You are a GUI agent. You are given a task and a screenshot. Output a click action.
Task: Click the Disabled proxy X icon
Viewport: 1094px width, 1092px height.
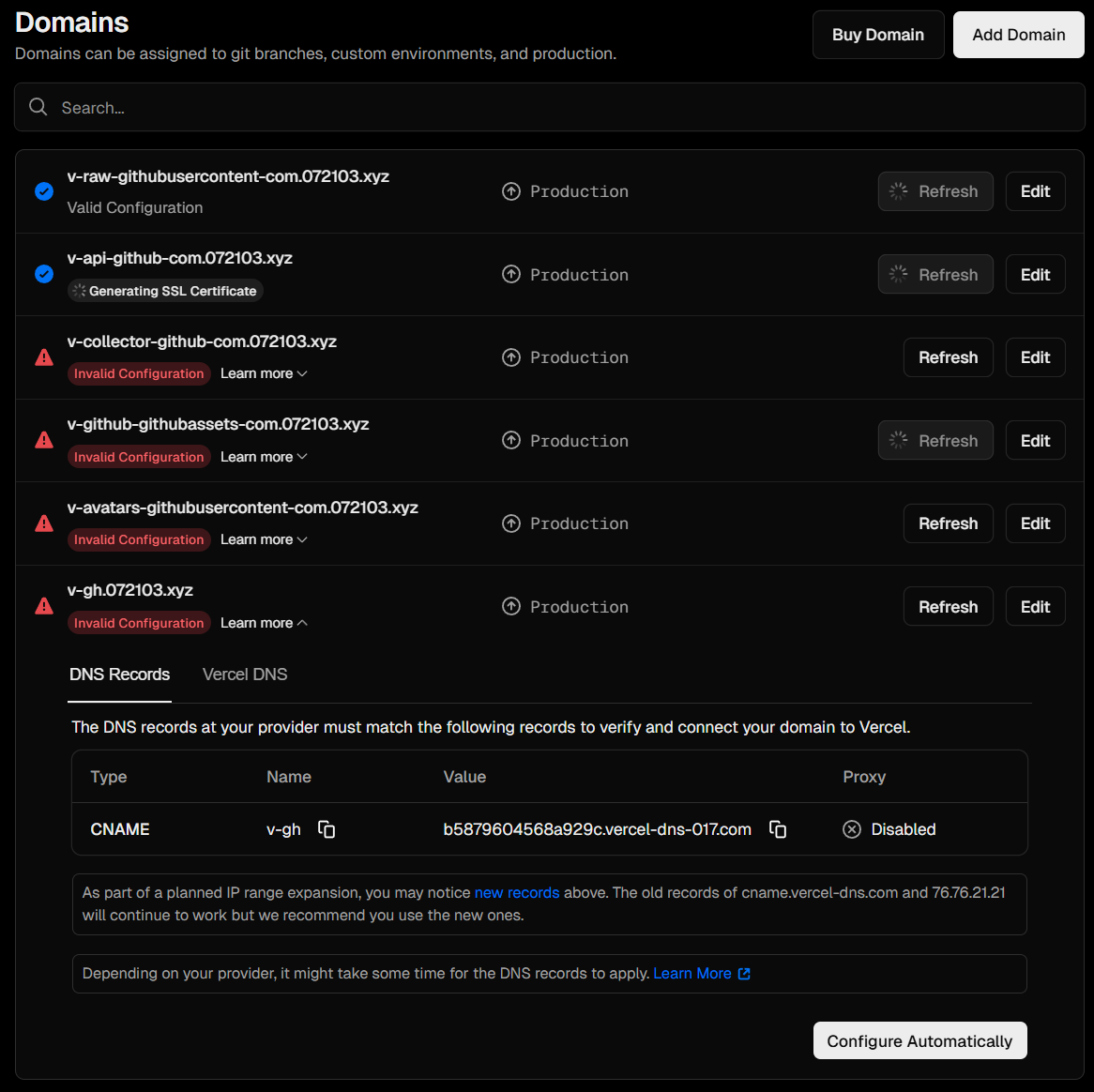coord(852,829)
